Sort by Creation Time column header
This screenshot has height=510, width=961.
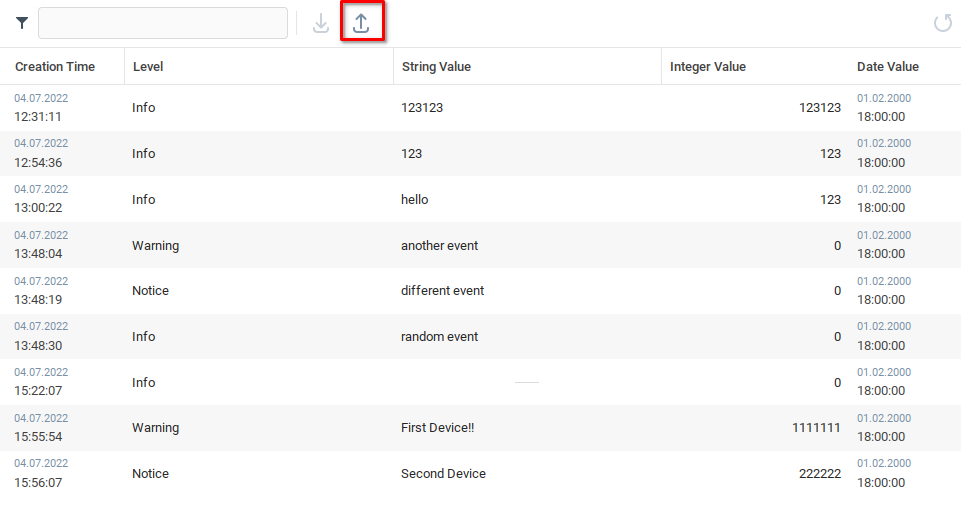pos(55,67)
